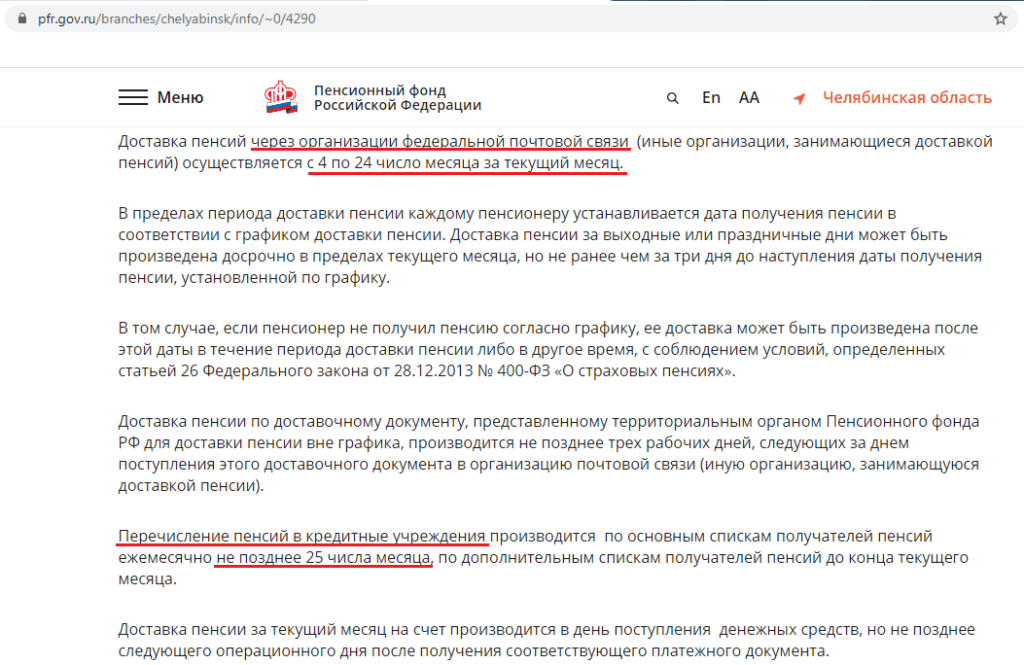Screen dimensions: 1024x665
Task: Click Пенсионный фонд Российской Федерации title
Action: click(x=397, y=97)
